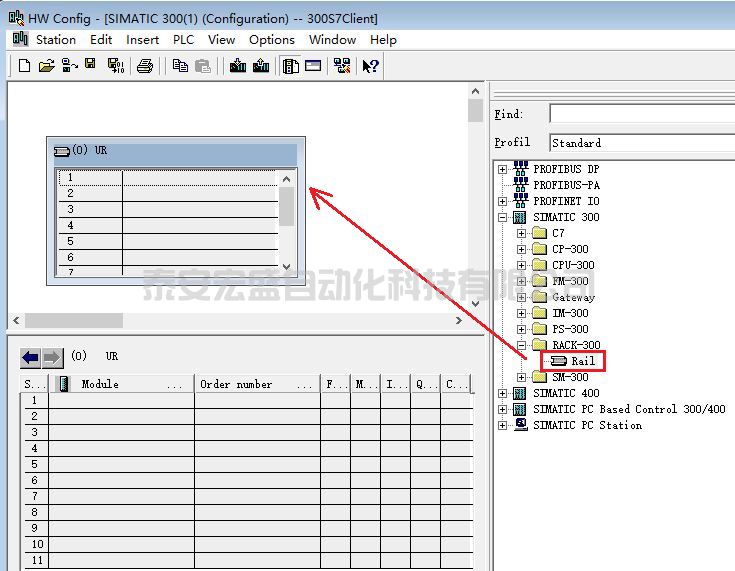Click the Save toolbar icon
Screen dimensions: 735x571
click(91, 66)
